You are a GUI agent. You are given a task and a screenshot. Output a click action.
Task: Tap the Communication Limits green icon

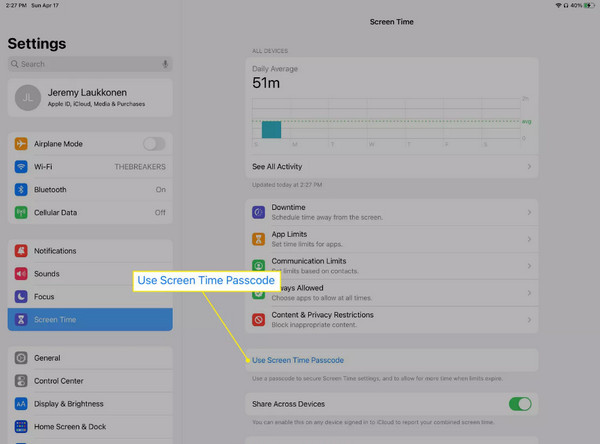tap(259, 264)
